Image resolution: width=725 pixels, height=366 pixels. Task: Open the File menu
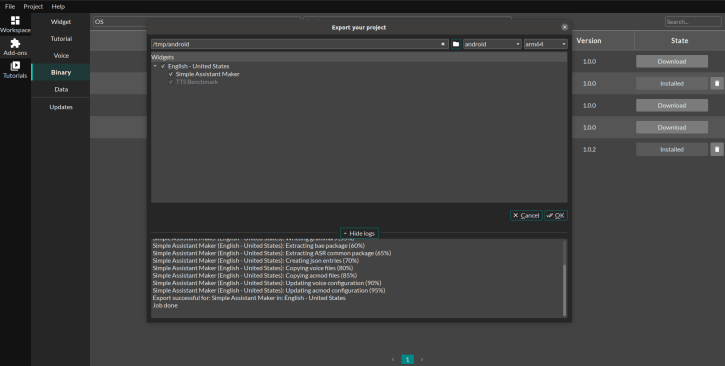pyautogui.click(x=10, y=6)
